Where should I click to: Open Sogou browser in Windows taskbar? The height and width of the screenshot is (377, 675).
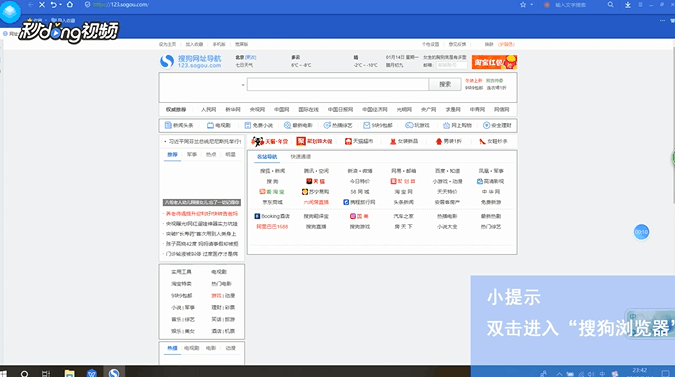[114, 373]
